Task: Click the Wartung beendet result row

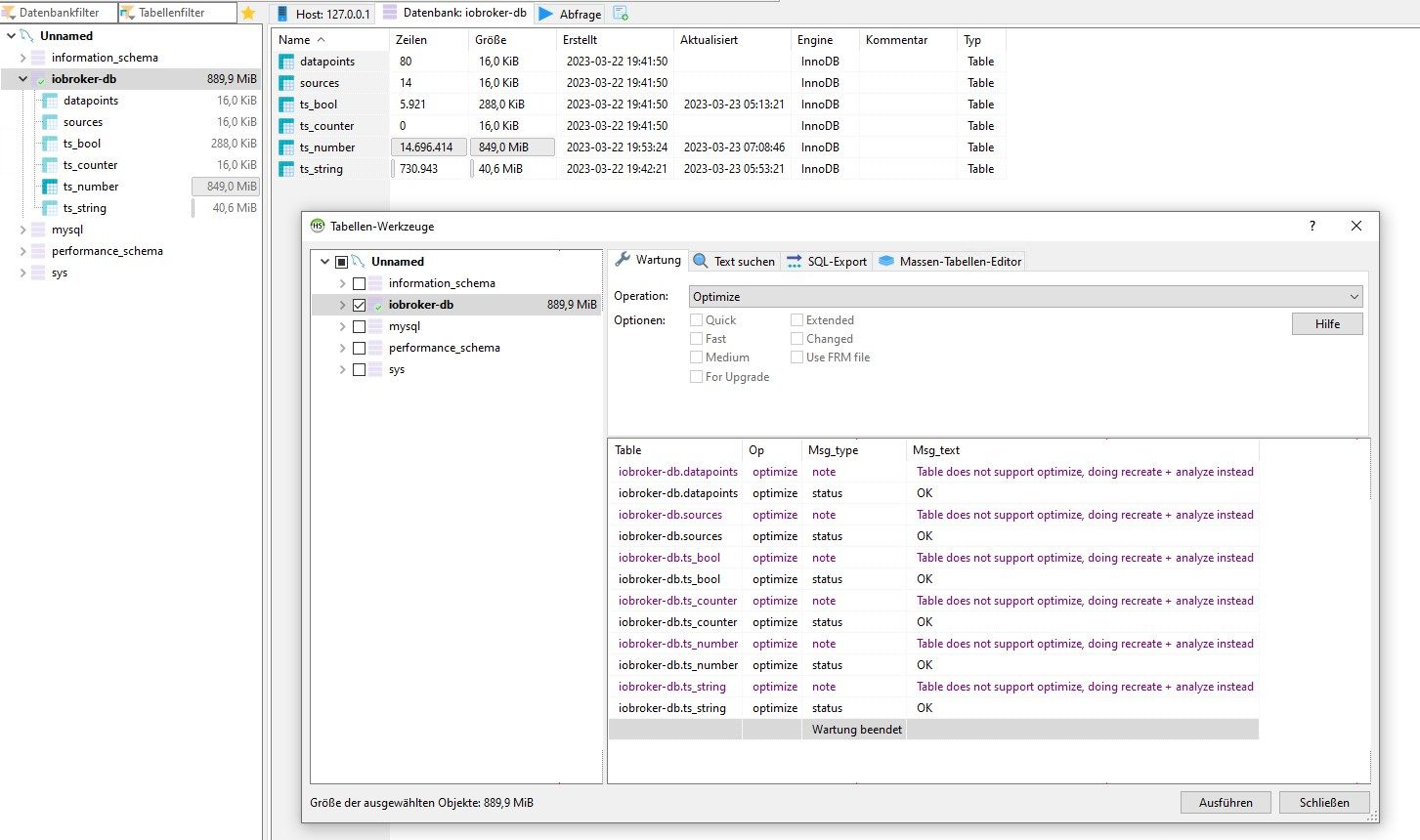Action: (x=933, y=730)
